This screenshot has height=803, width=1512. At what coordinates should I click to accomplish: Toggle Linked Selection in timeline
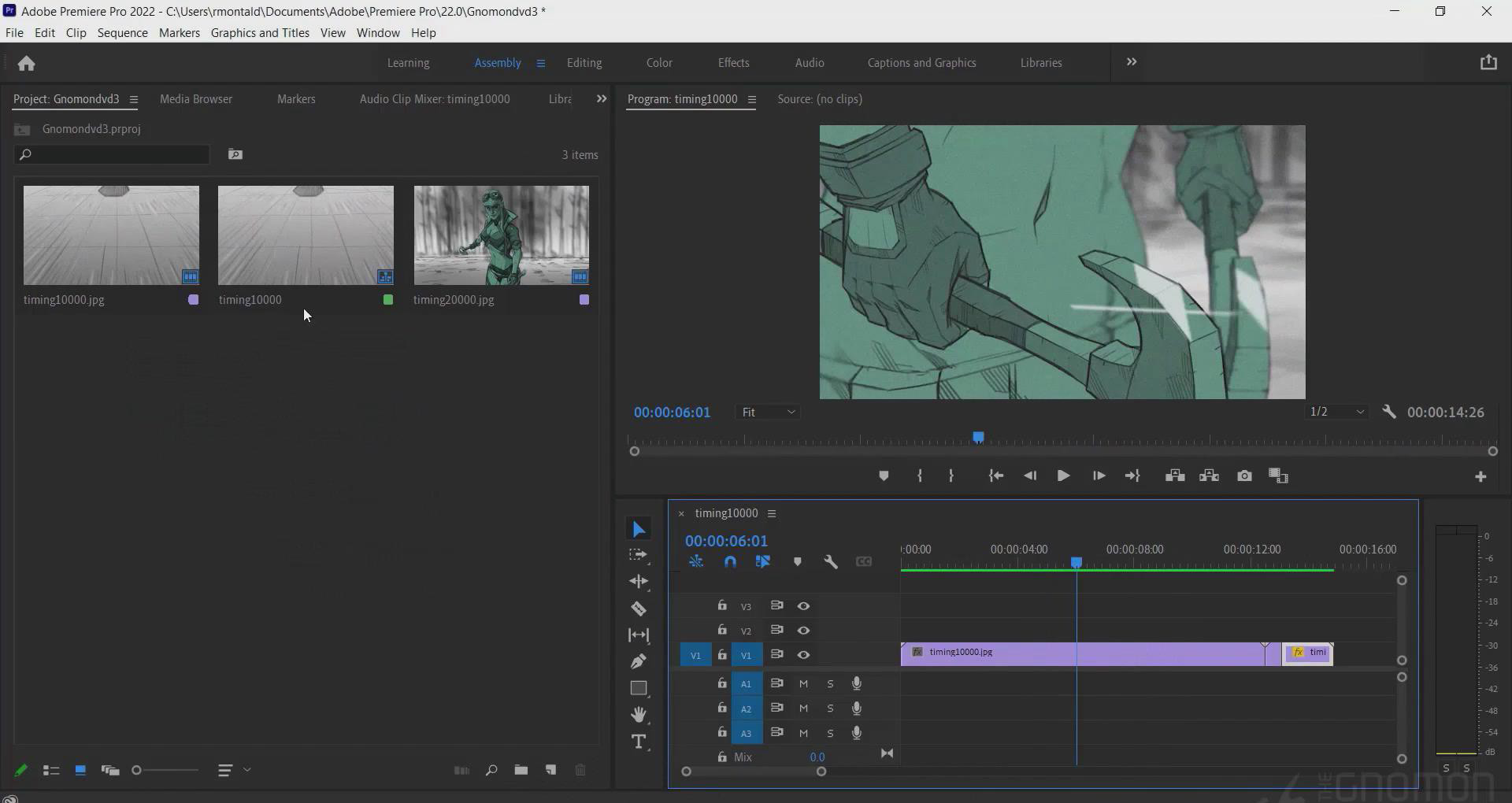click(x=763, y=561)
